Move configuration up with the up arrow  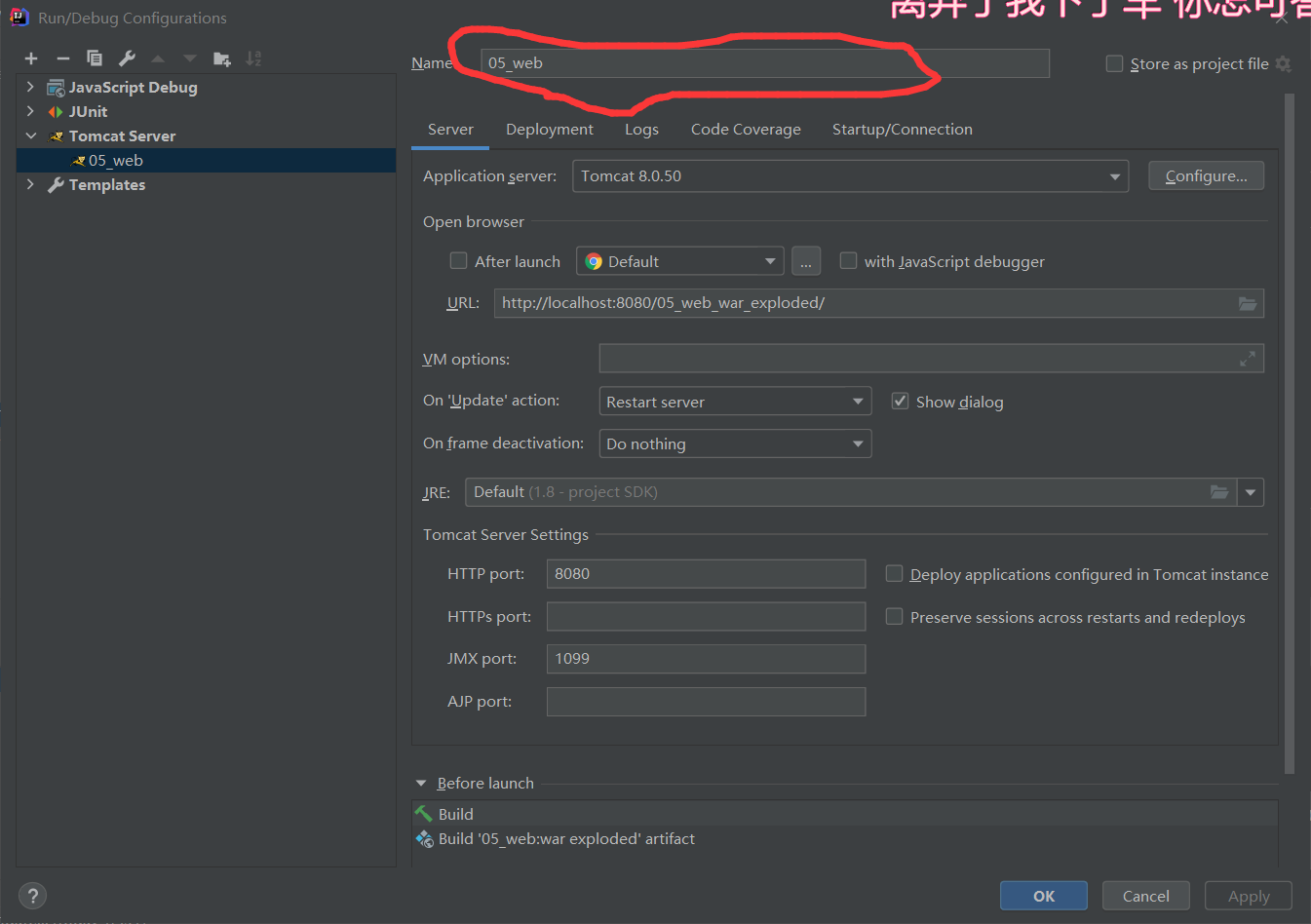[158, 58]
